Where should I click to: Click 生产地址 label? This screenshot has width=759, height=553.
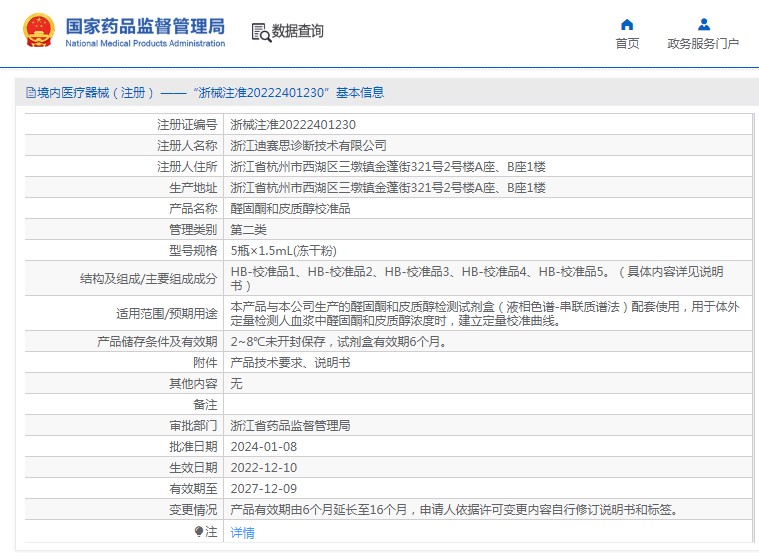pos(193,188)
